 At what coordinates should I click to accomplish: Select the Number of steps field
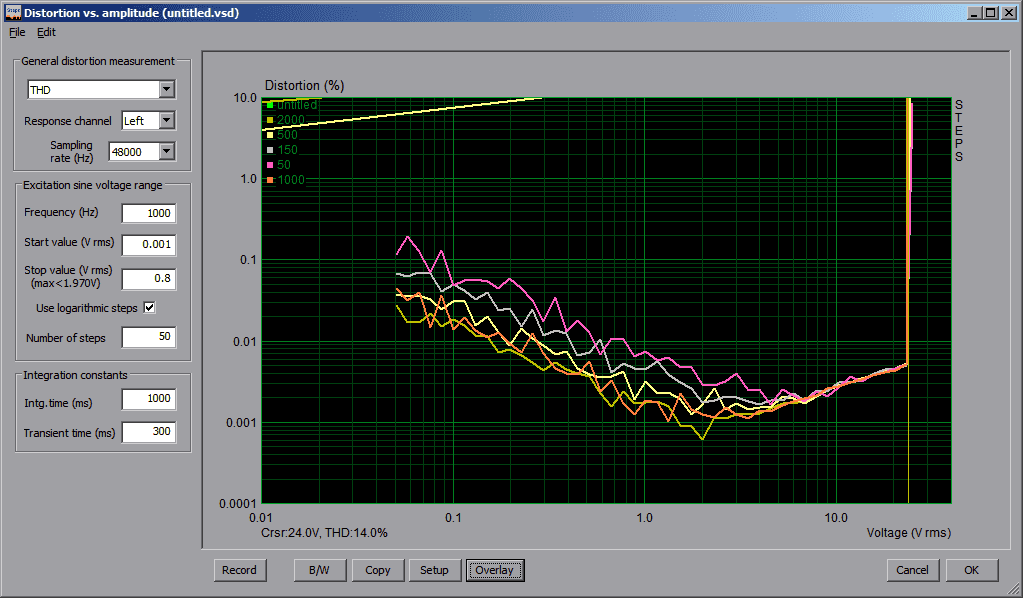point(148,338)
